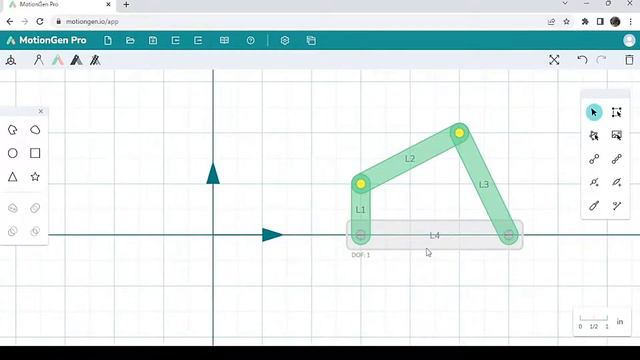Close the shapes panel
Image resolution: width=640 pixels, height=360 pixels.
point(40,111)
